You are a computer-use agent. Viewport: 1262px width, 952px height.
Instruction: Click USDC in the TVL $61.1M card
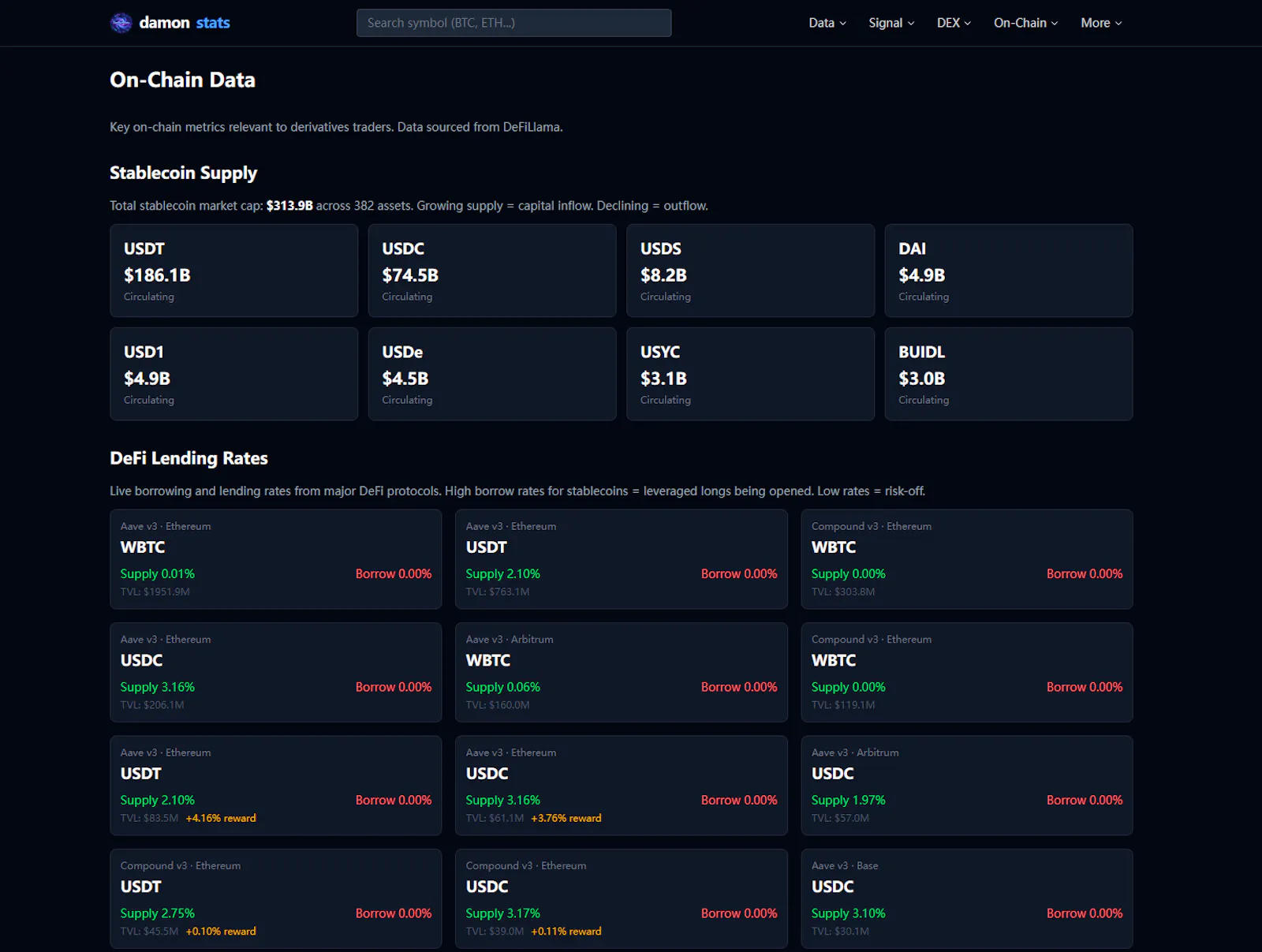(487, 774)
